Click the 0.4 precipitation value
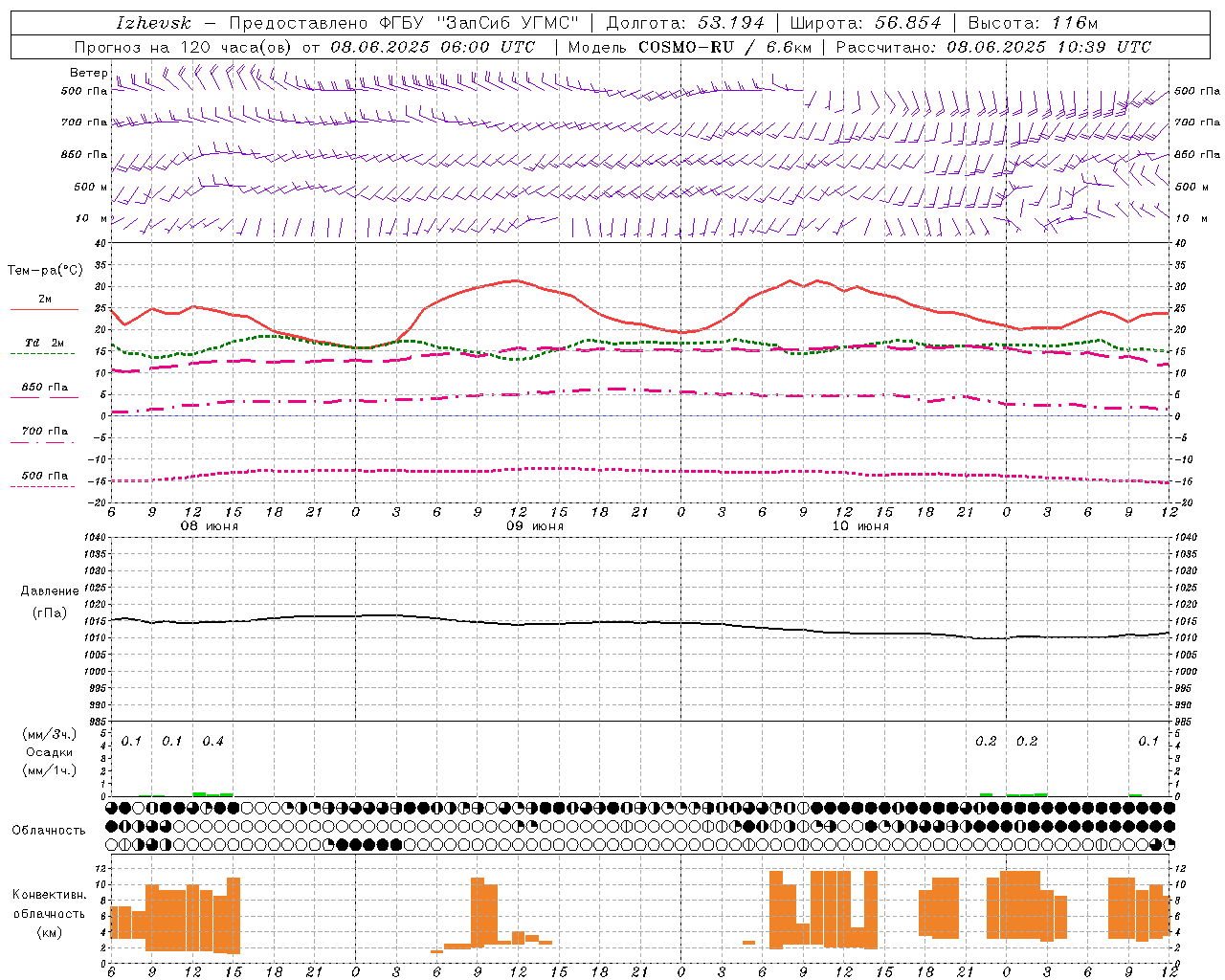 click(212, 742)
